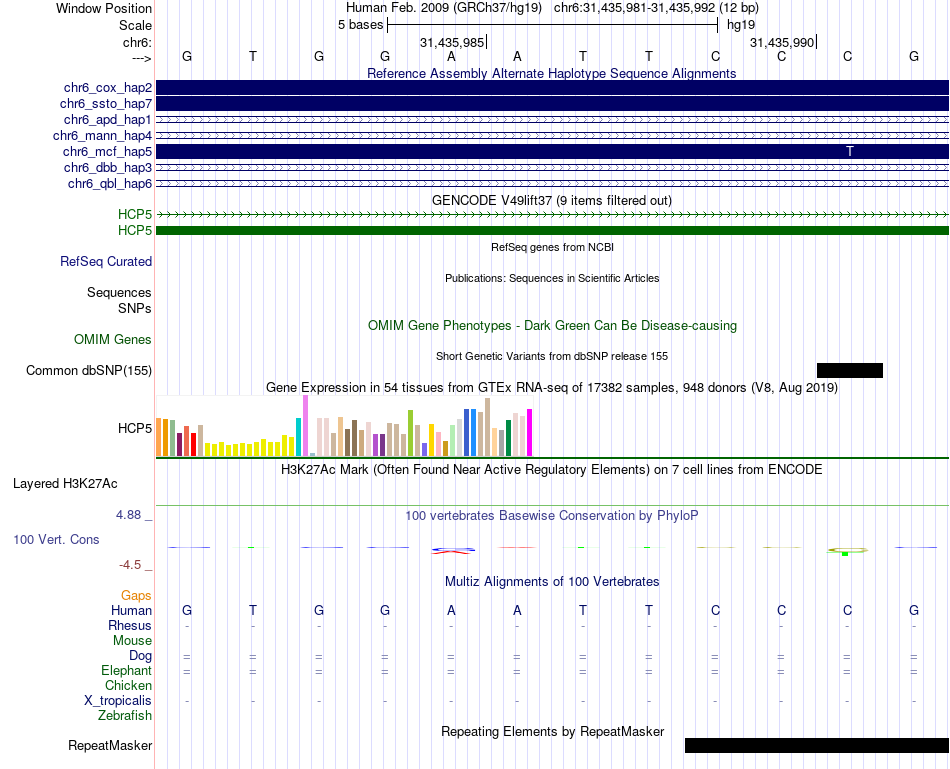Open the chr6_dbb_hap3 label
Screen dimensions: 950x769
108,167
